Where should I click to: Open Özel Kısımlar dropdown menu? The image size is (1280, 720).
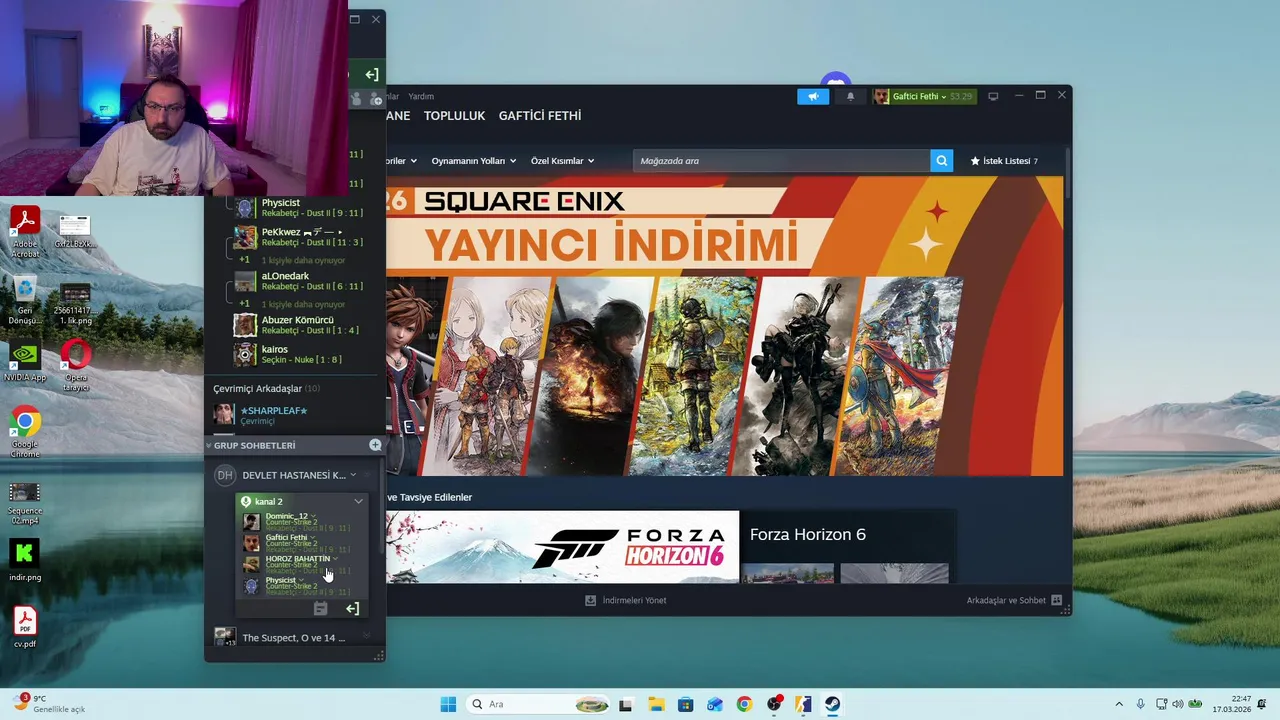point(562,160)
